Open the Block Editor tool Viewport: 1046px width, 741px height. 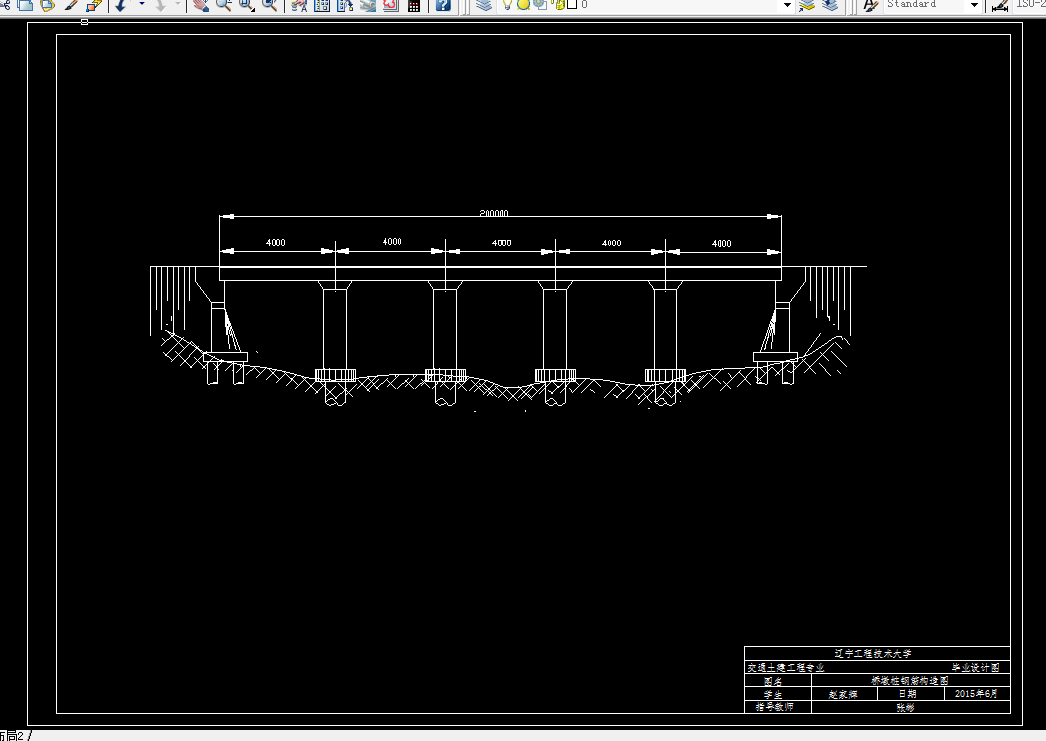click(x=94, y=5)
